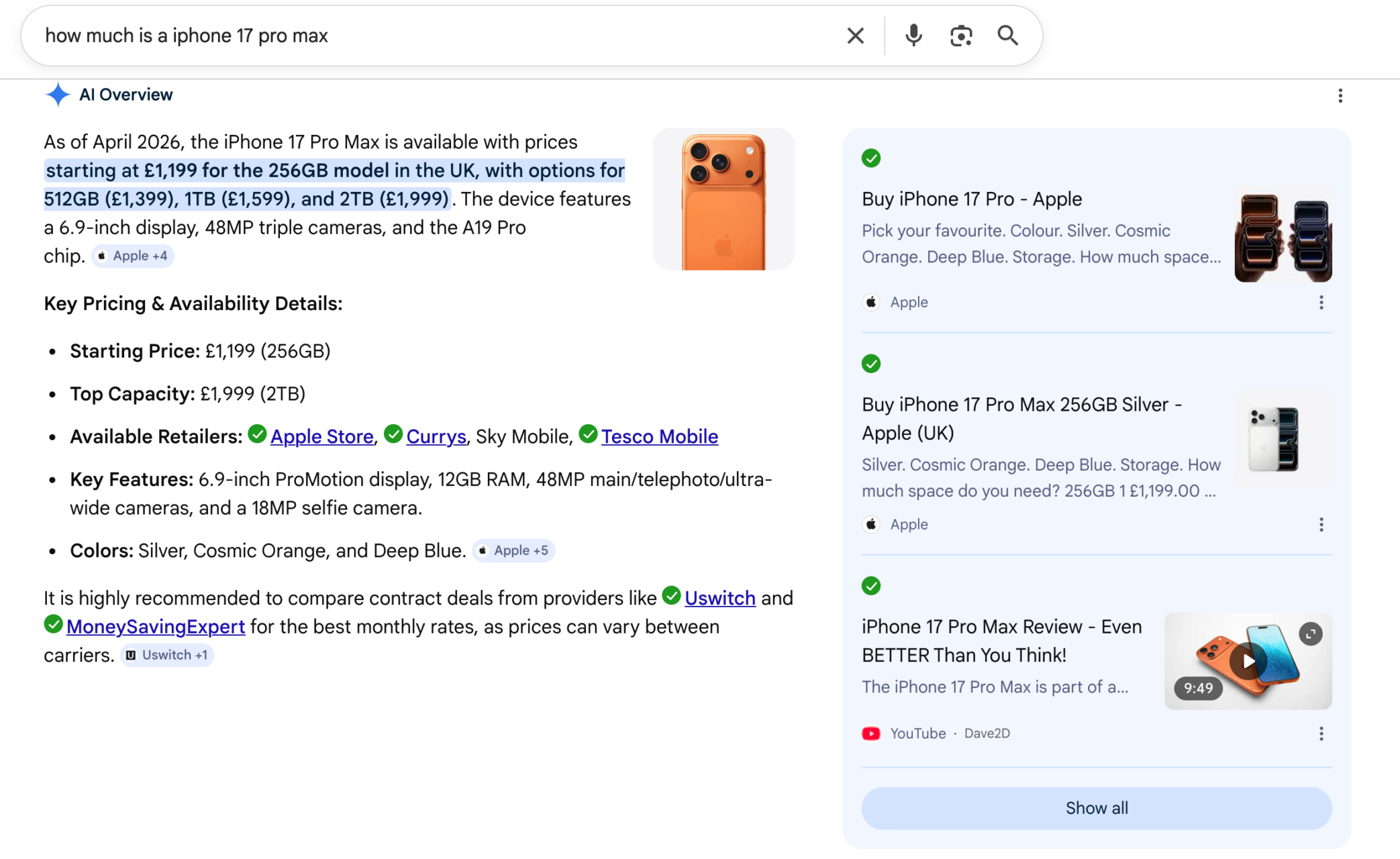Open more options for Buy iPhone 17 Pro result
The width and height of the screenshot is (1400, 859).
1321,303
